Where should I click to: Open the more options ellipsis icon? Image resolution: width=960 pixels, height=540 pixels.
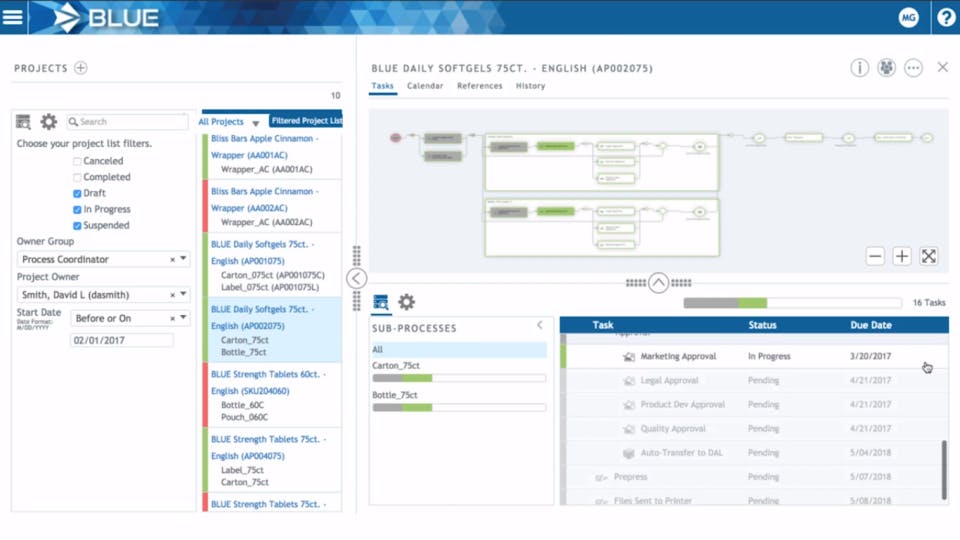click(913, 68)
